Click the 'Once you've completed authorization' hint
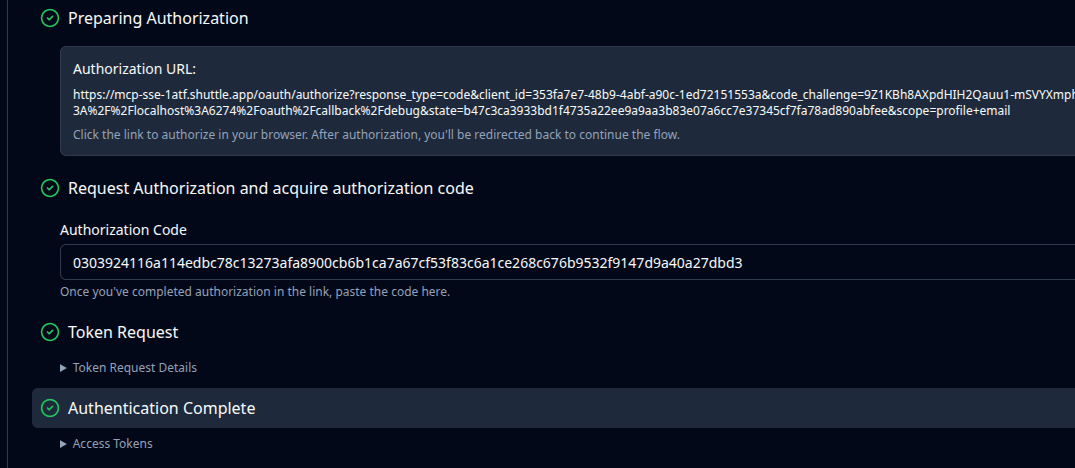This screenshot has height=468, width=1075. (255, 292)
